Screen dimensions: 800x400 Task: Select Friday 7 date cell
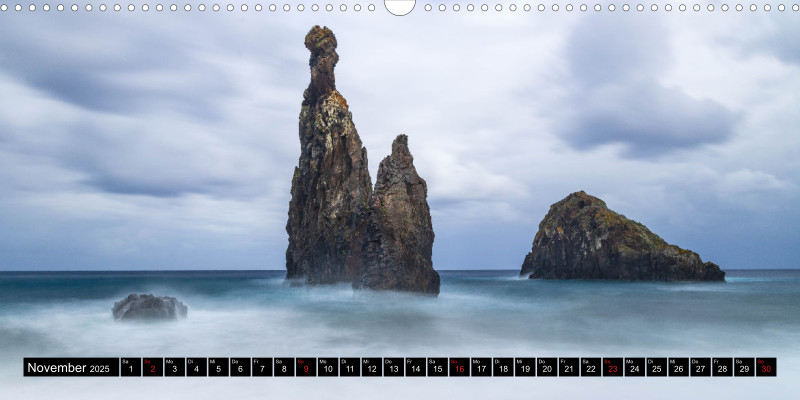262,367
